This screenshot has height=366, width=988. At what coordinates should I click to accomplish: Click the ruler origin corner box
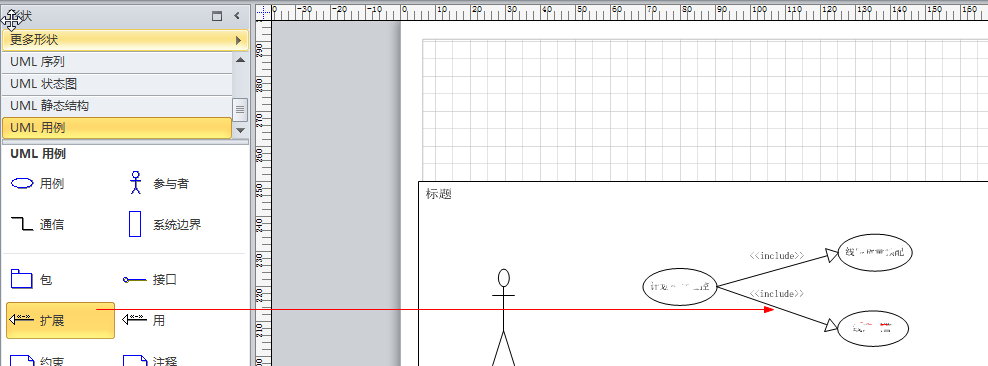(263, 12)
